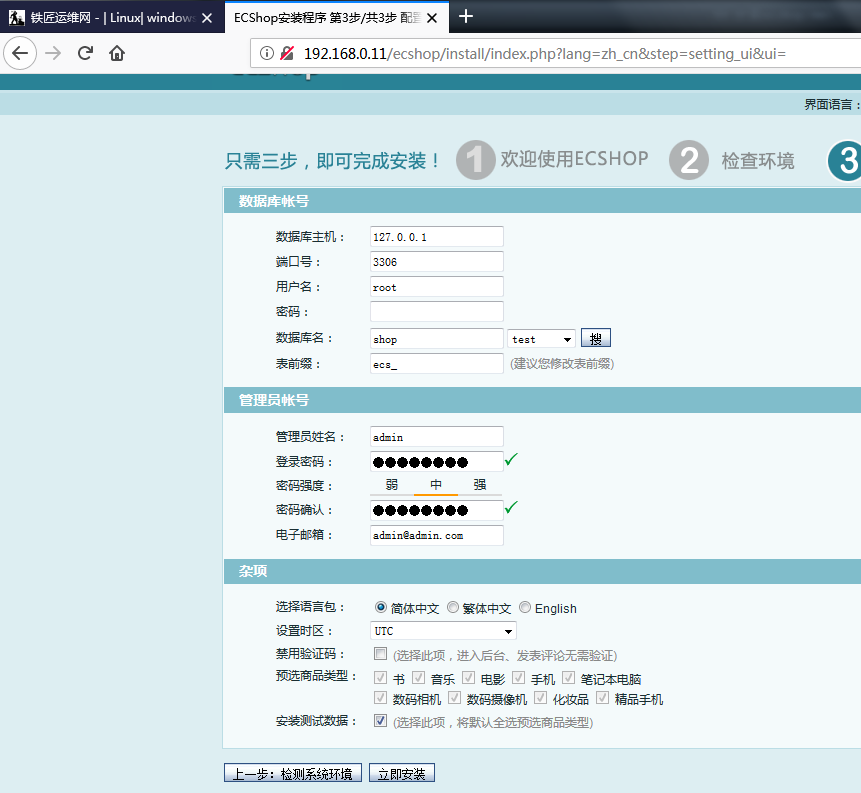Focus the empty 密码 database field
The image size is (861, 793).
(437, 311)
